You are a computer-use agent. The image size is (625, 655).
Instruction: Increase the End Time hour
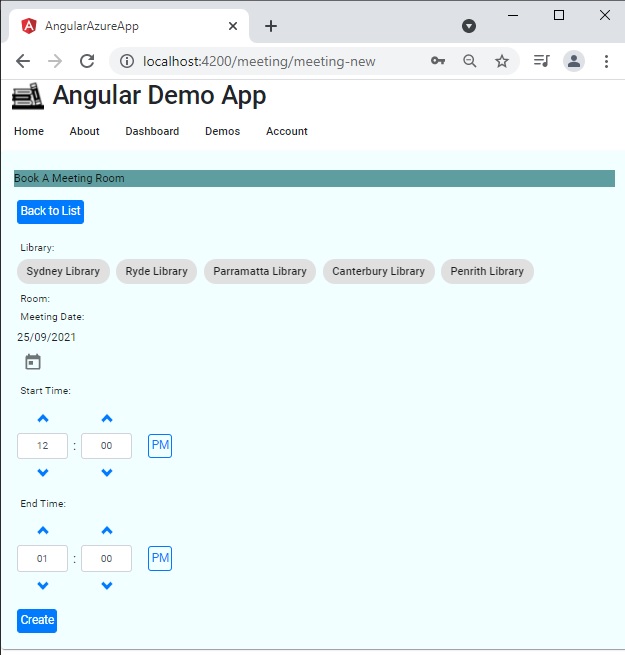tap(43, 531)
